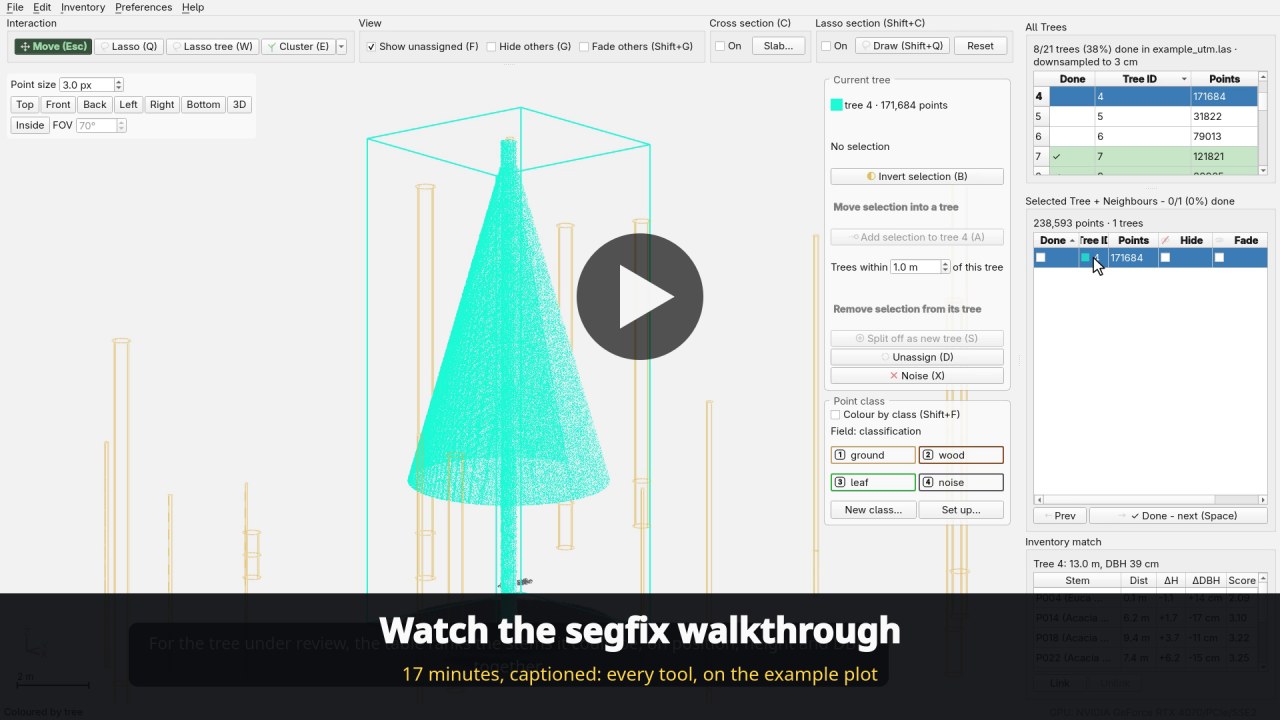Viewport: 1280px width, 720px height.
Task: Reset the lasso section
Action: point(980,46)
